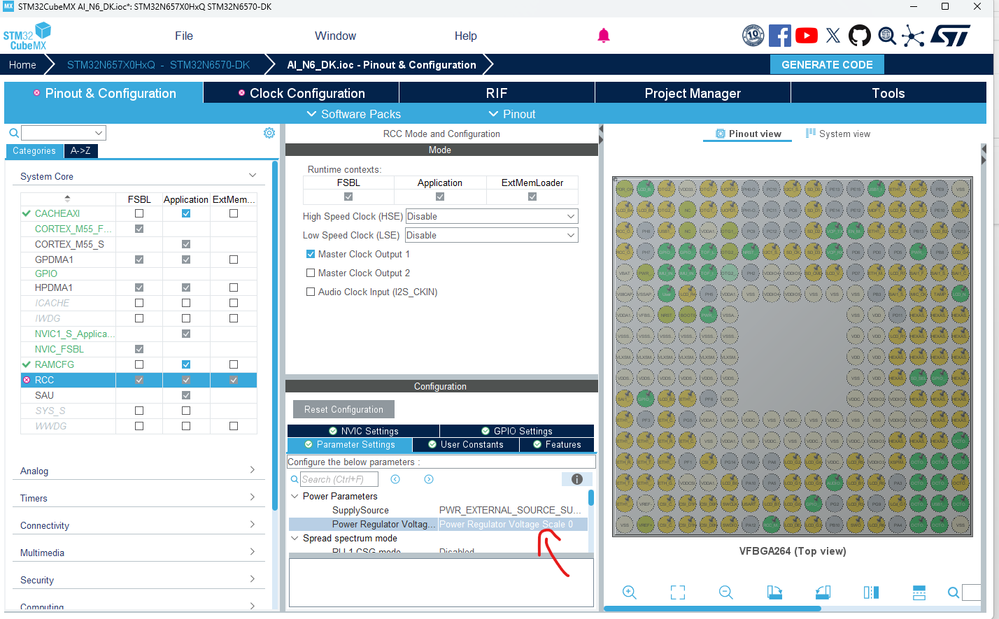Click the STM32CubeMX logo
The image size is (999, 619).
pos(27,36)
